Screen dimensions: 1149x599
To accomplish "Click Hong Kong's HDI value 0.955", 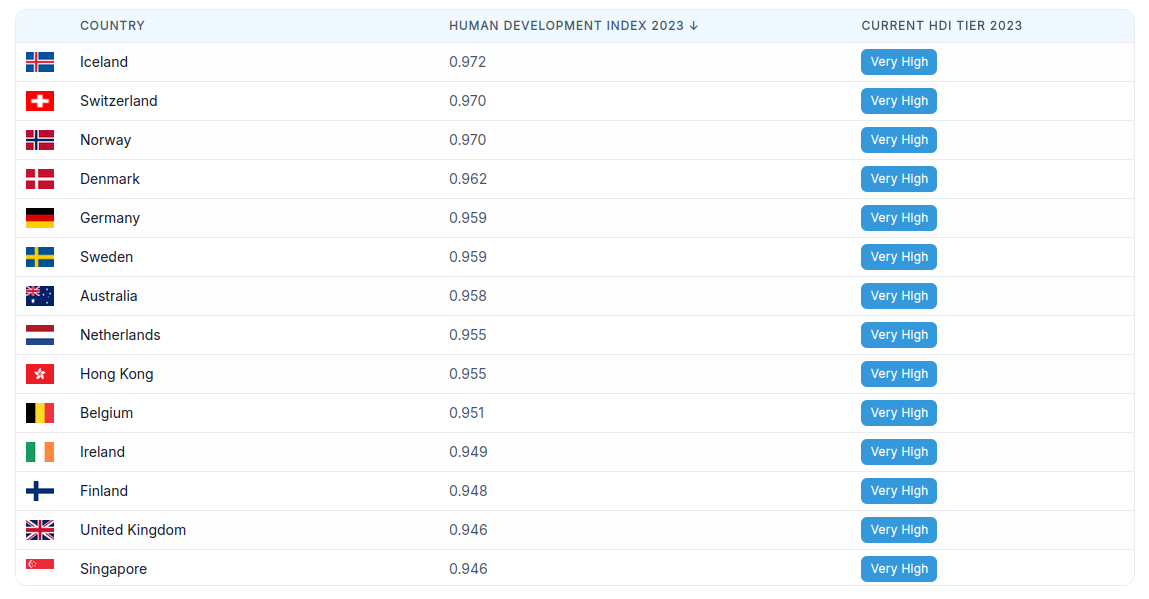I will tap(468, 374).
